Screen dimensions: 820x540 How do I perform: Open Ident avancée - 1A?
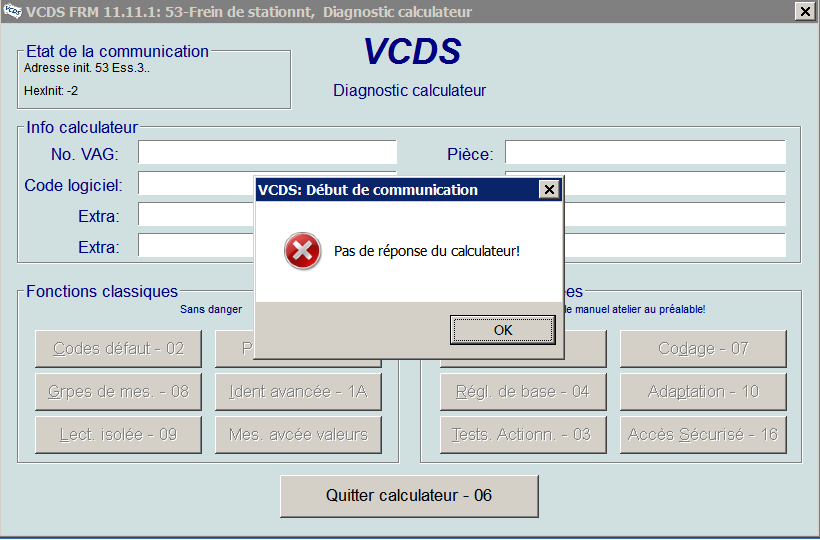pyautogui.click(x=298, y=392)
